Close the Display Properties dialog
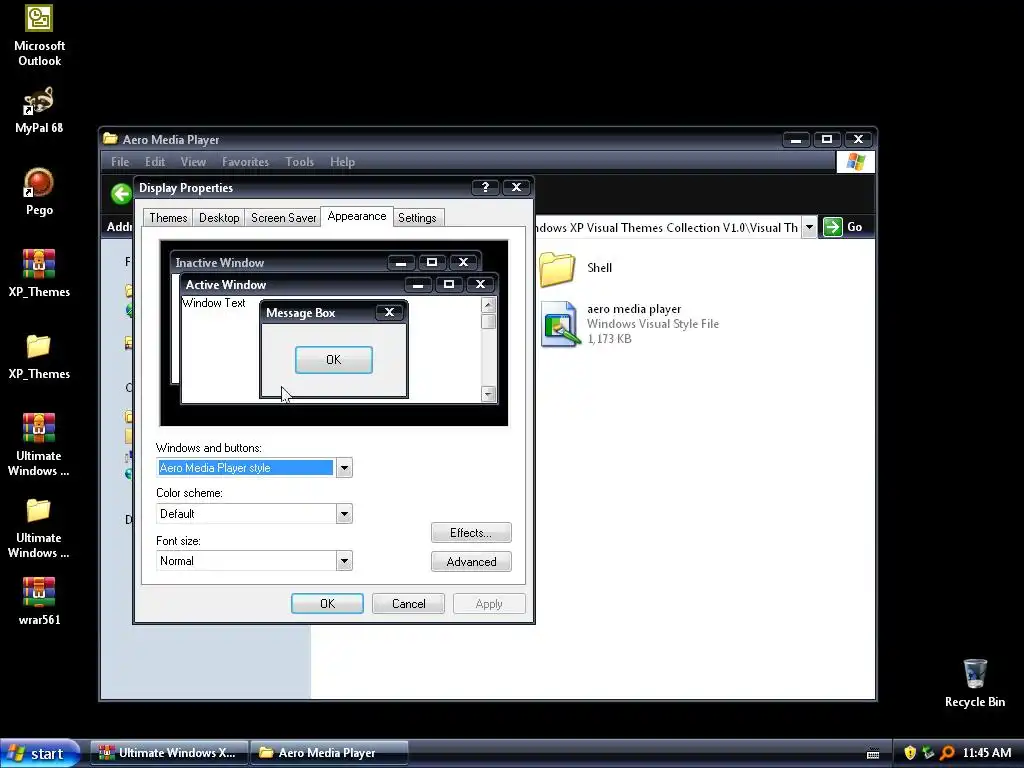 tap(517, 187)
